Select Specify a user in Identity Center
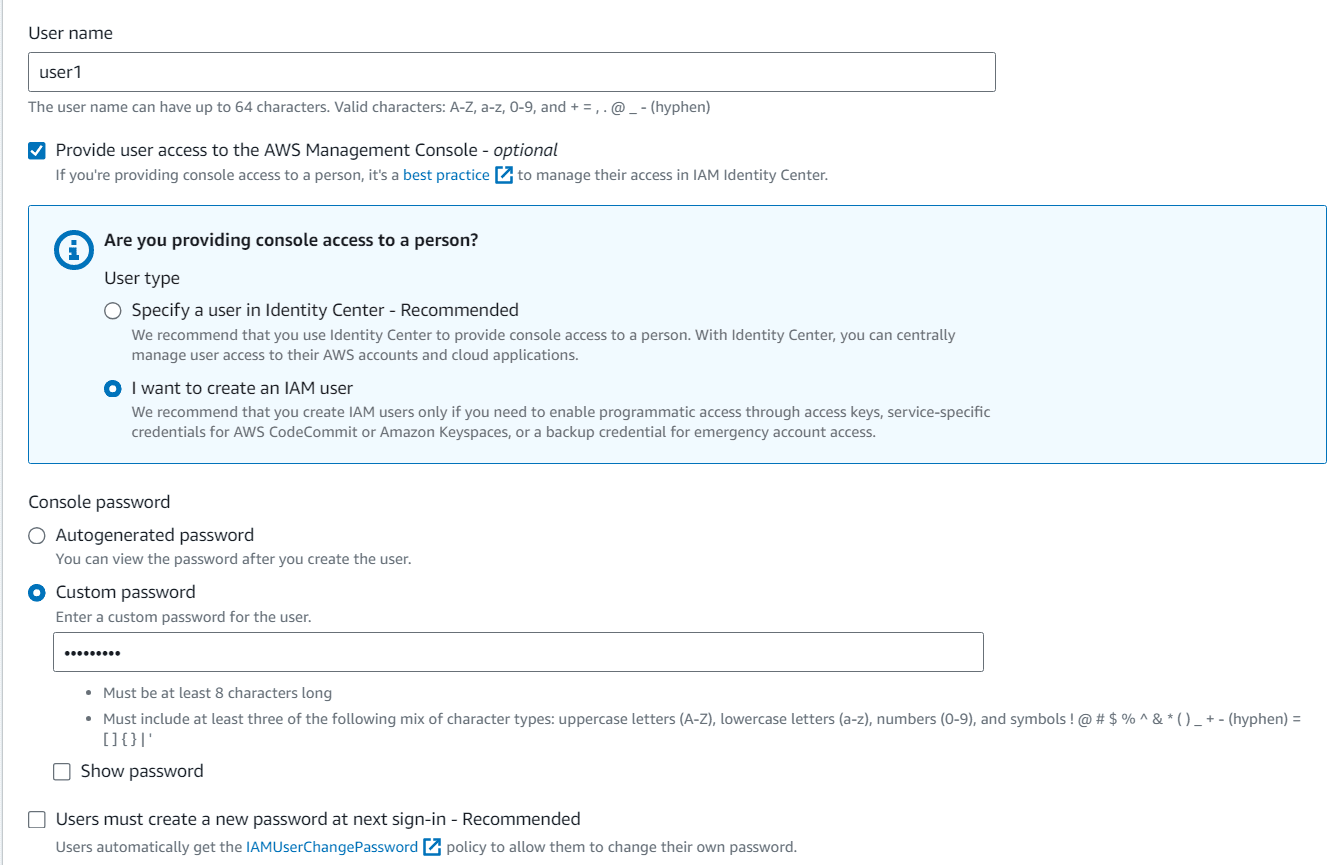1336x865 pixels. click(x=112, y=310)
